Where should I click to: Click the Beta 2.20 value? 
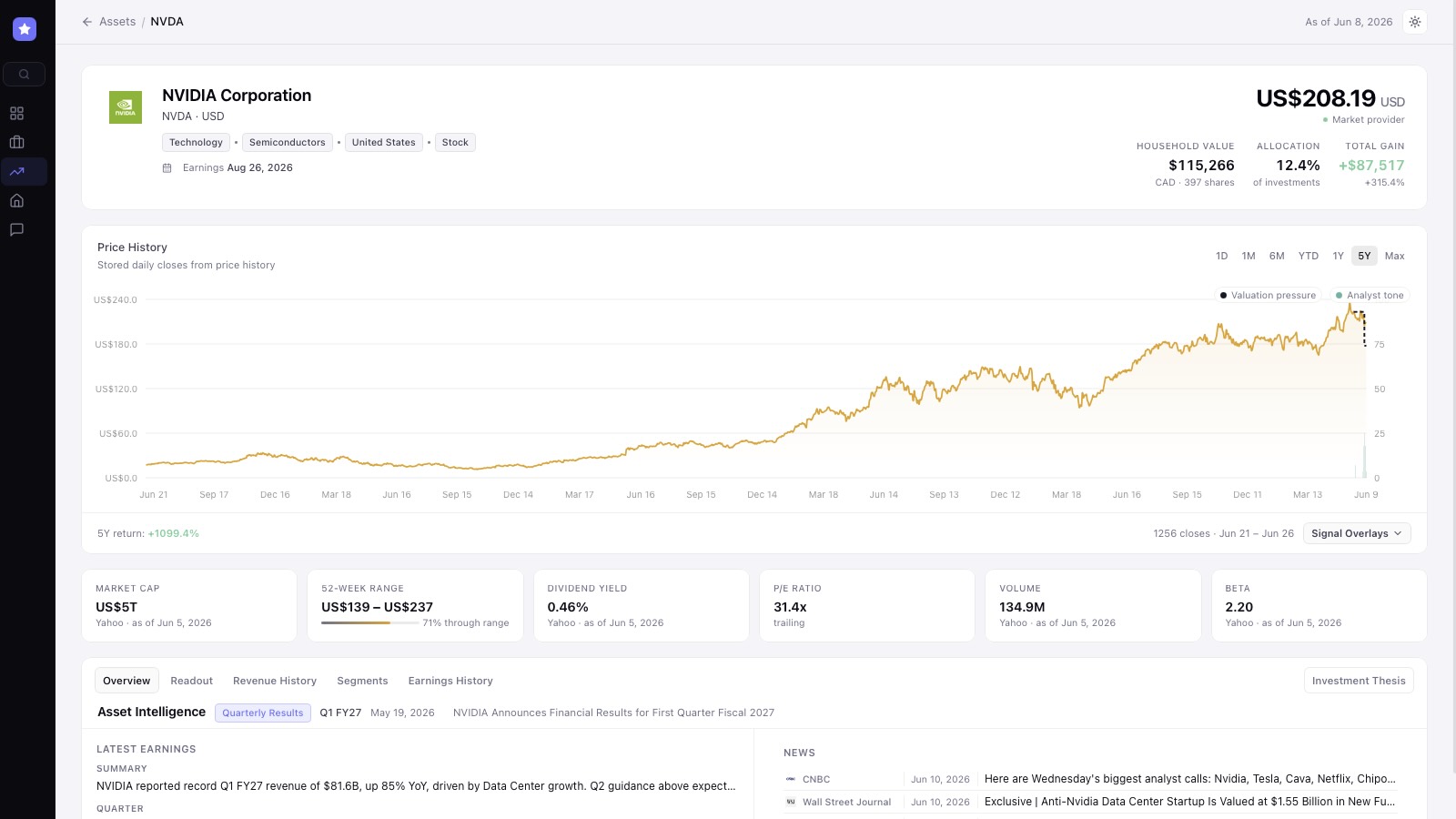click(x=1239, y=608)
